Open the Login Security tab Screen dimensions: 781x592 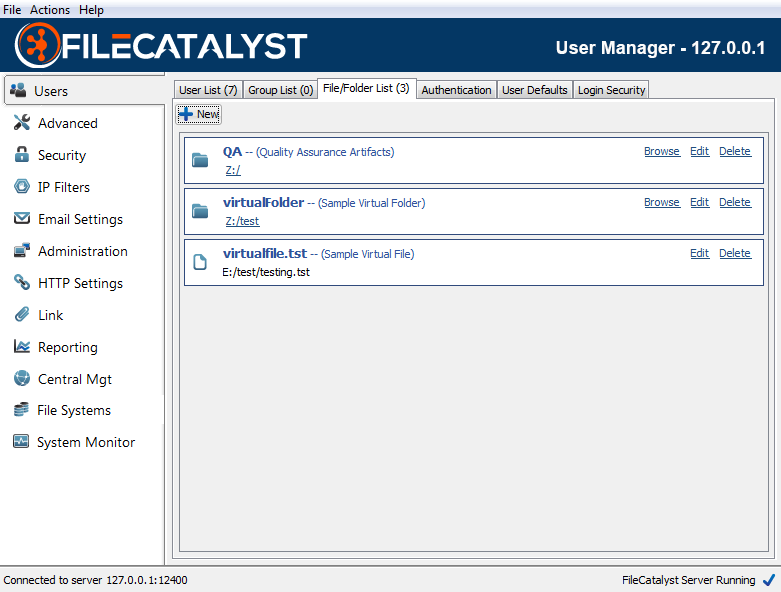[x=611, y=90]
